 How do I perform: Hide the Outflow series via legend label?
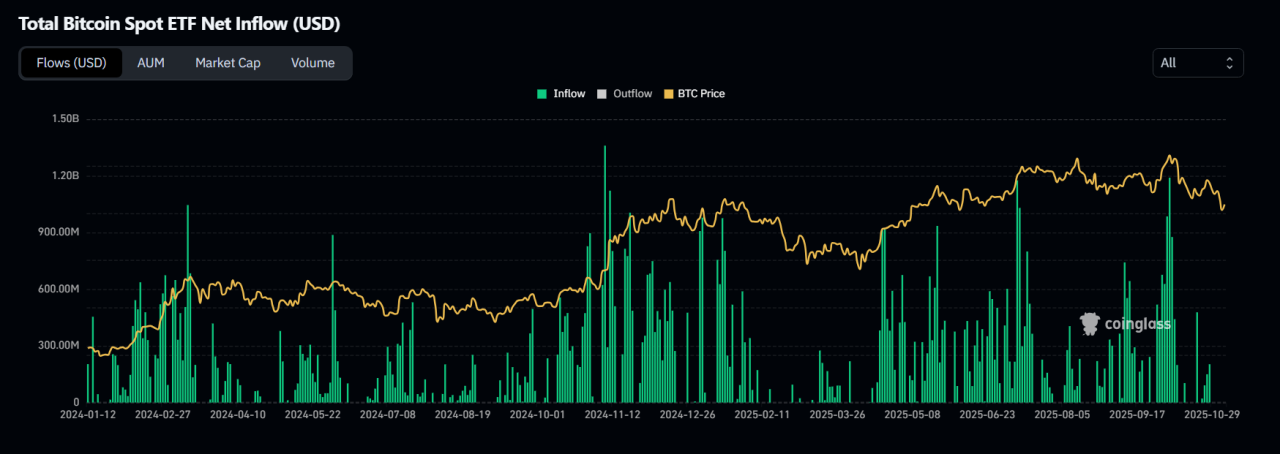(632, 94)
